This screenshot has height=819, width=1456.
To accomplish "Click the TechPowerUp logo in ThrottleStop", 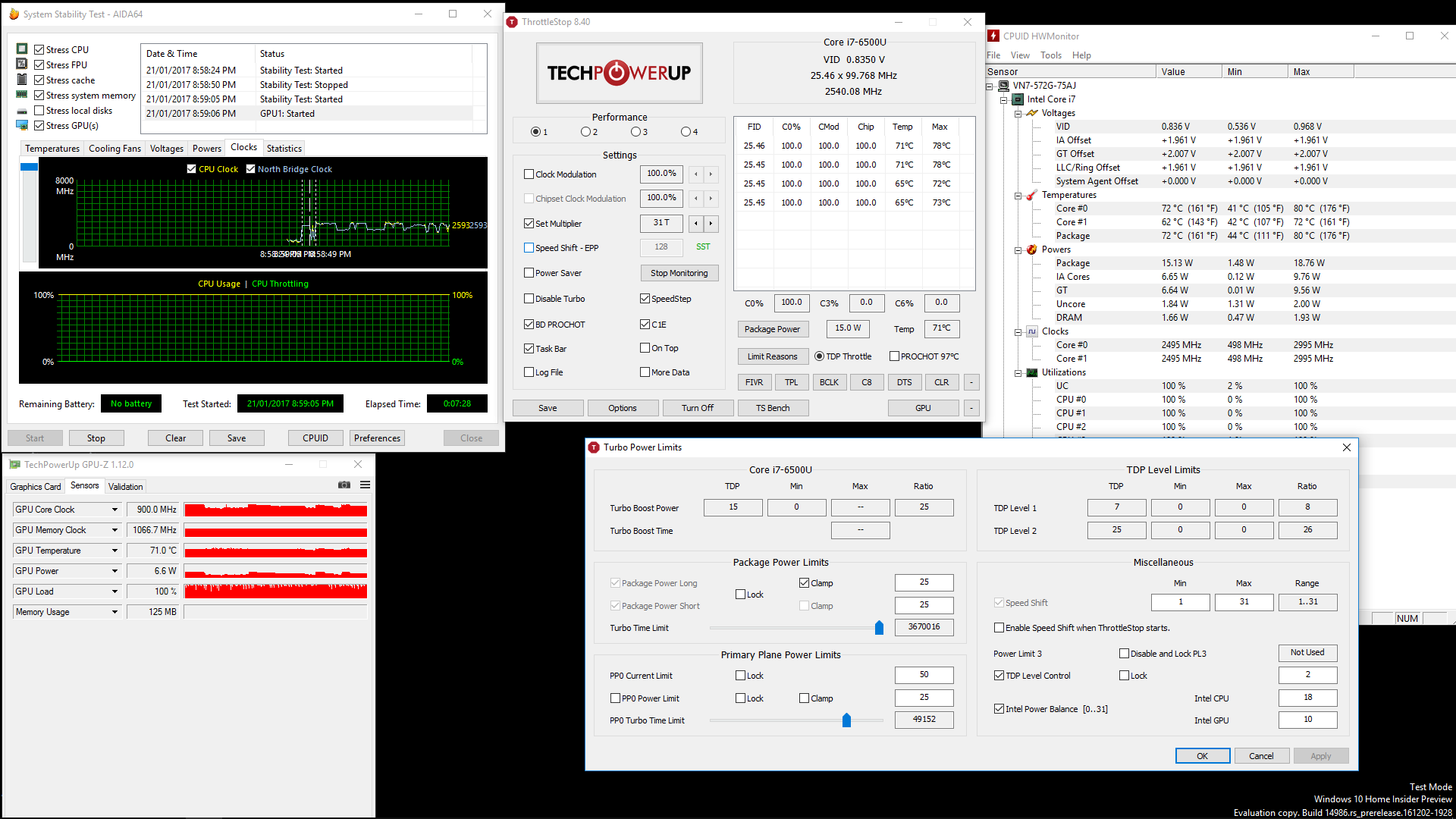I will [619, 73].
